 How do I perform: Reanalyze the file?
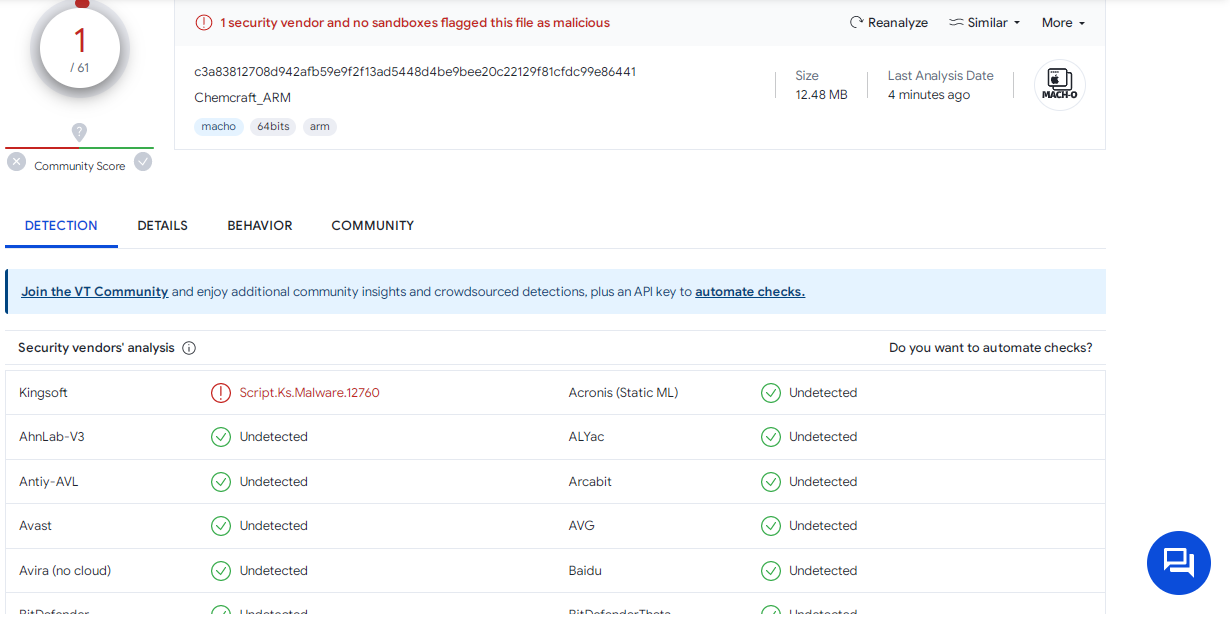[x=888, y=23]
